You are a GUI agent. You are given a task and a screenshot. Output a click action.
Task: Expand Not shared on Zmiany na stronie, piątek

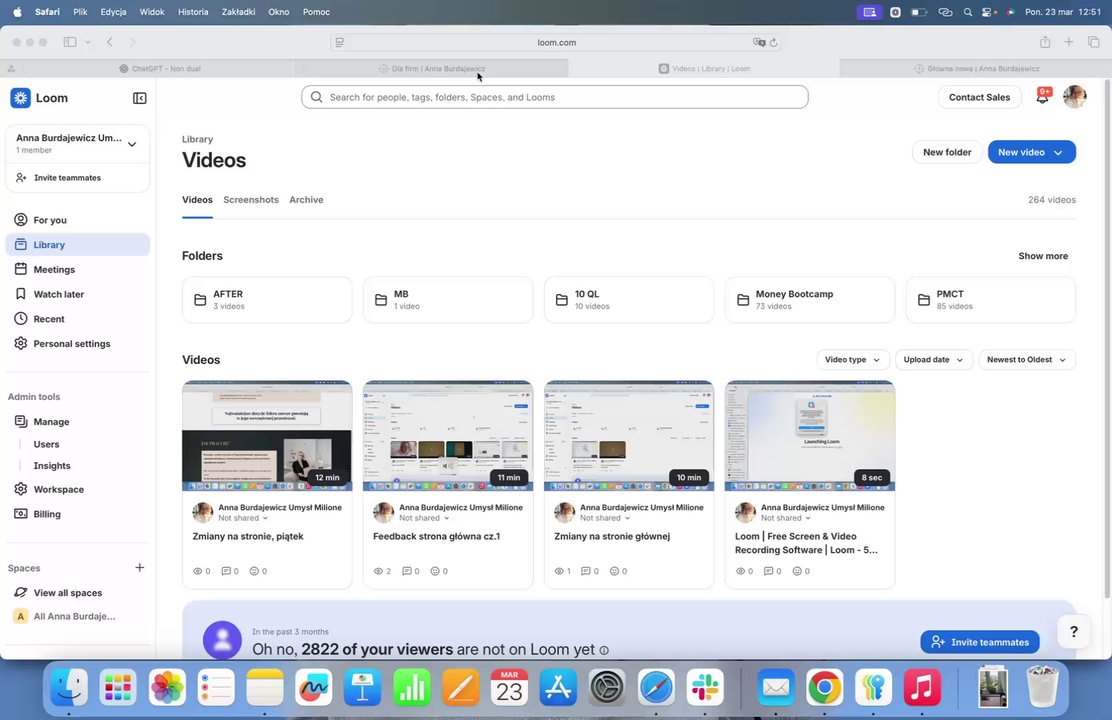coord(243,518)
